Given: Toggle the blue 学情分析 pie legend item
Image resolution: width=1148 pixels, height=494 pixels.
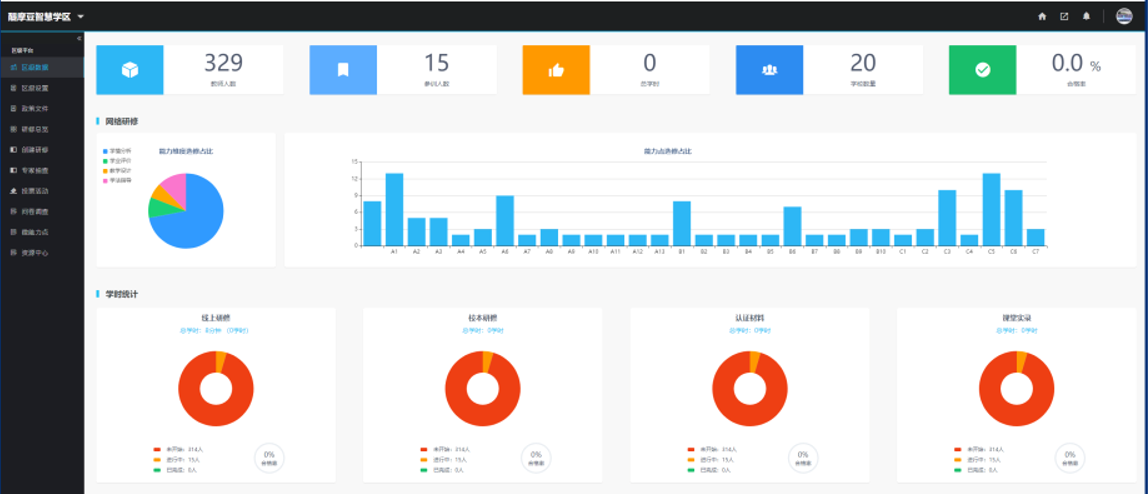Looking at the screenshot, I should (x=118, y=151).
